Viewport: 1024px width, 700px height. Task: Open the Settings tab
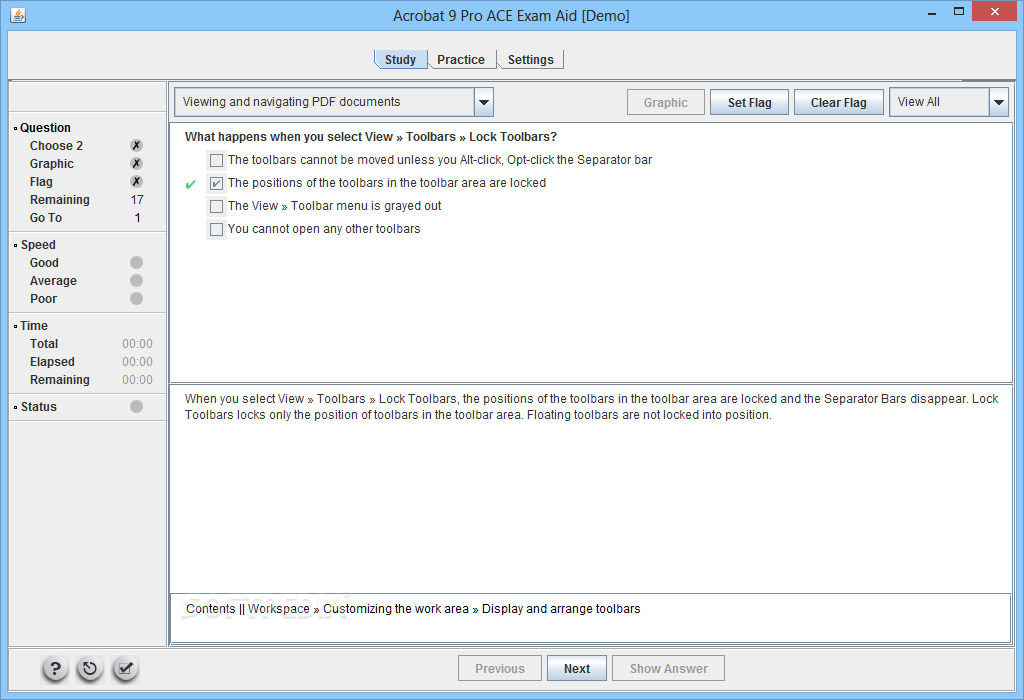(x=530, y=59)
